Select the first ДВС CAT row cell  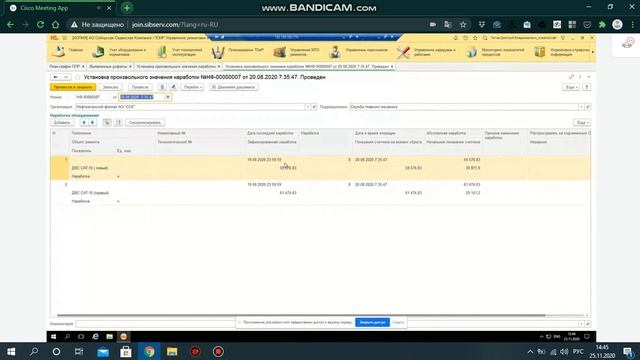[x=90, y=168]
